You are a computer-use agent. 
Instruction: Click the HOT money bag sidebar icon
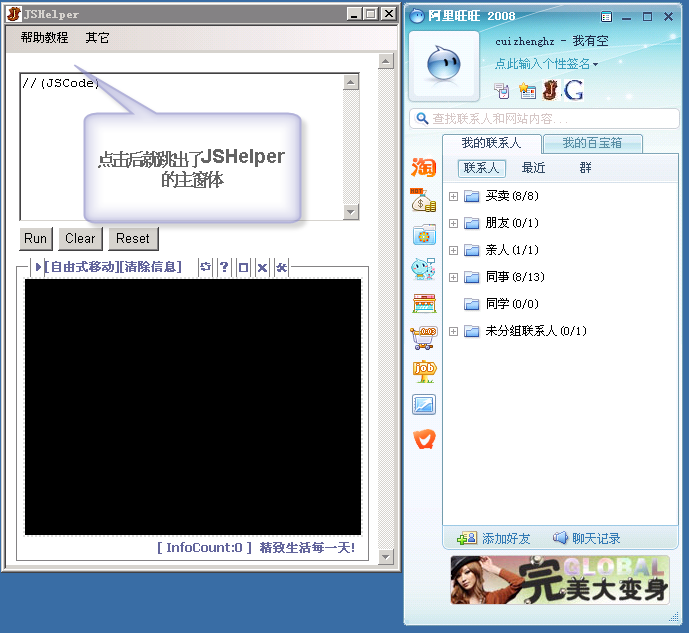tap(424, 200)
